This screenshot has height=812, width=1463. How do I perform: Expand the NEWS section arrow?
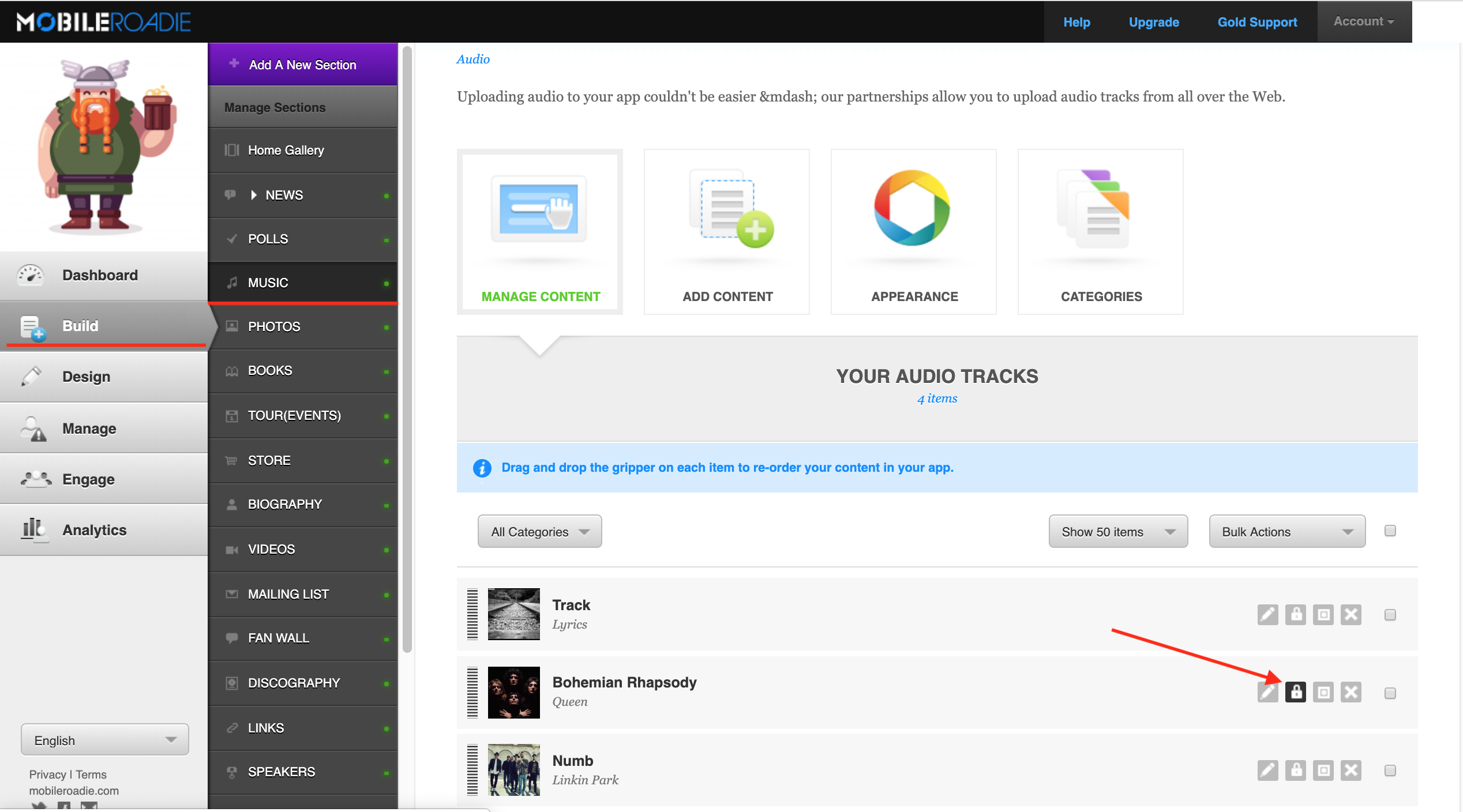pos(253,195)
